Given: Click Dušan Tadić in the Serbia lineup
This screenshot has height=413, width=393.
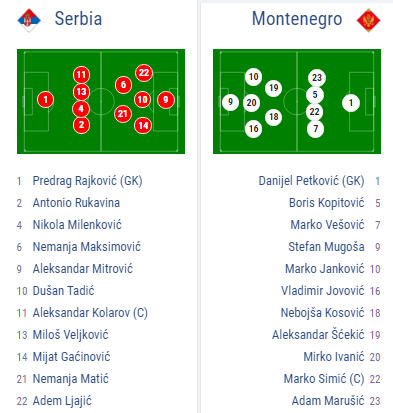Looking at the screenshot, I should (x=63, y=291).
